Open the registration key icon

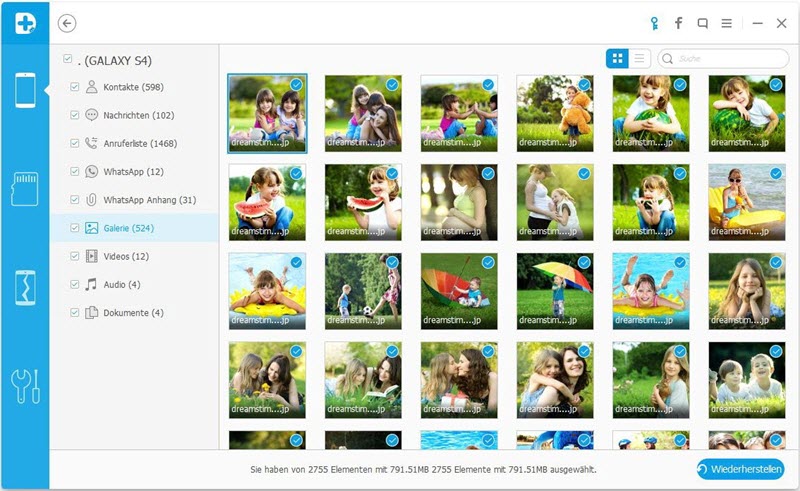[x=654, y=23]
